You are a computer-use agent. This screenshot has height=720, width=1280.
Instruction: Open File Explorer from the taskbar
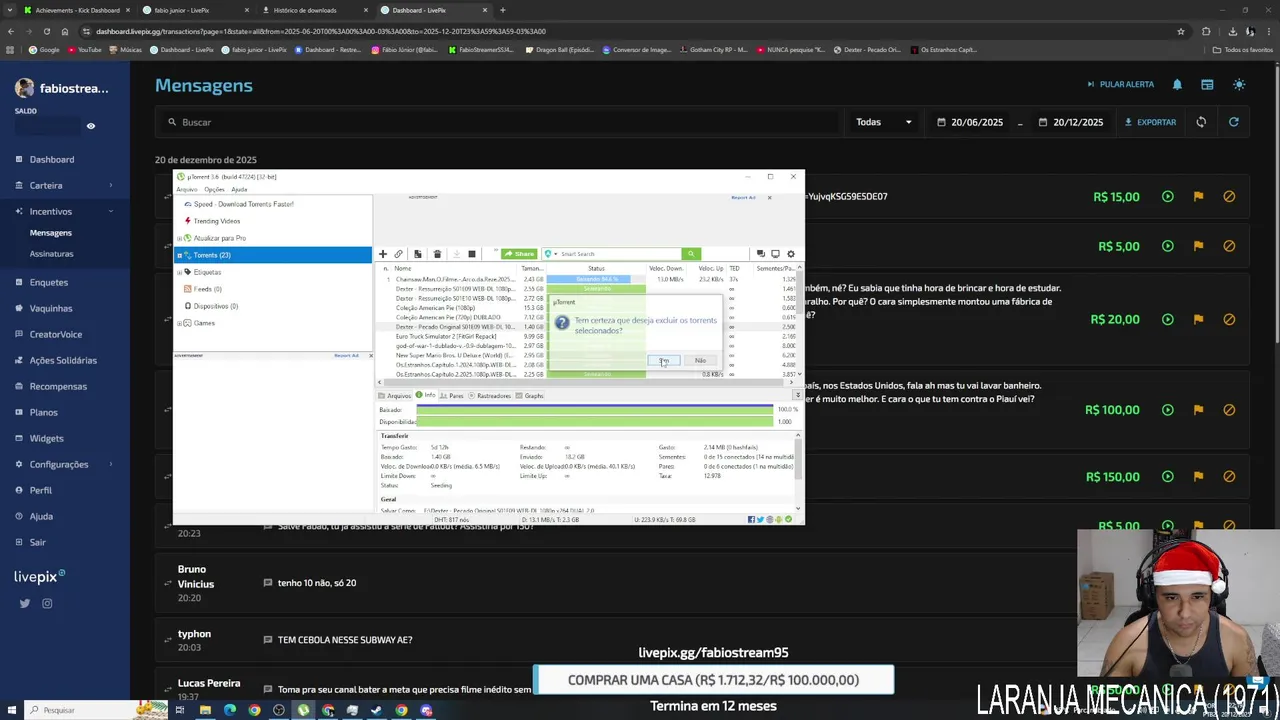(205, 710)
